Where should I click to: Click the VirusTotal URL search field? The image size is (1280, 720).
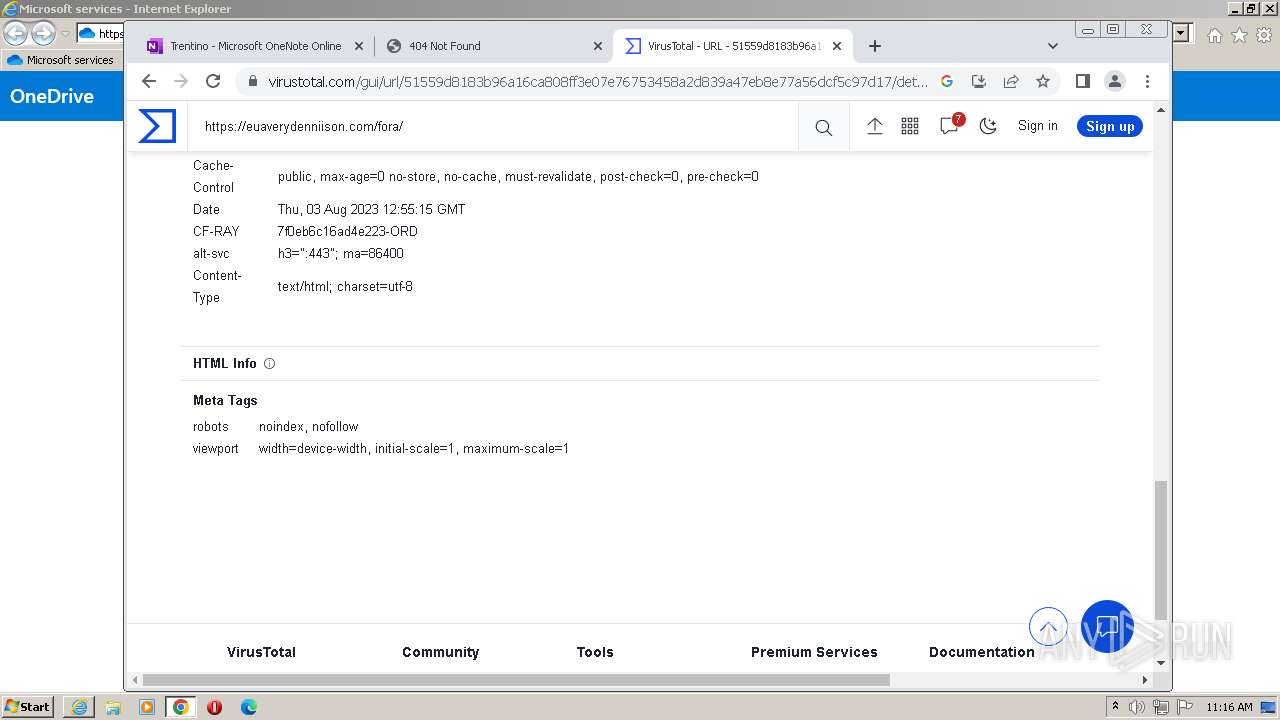click(x=495, y=126)
